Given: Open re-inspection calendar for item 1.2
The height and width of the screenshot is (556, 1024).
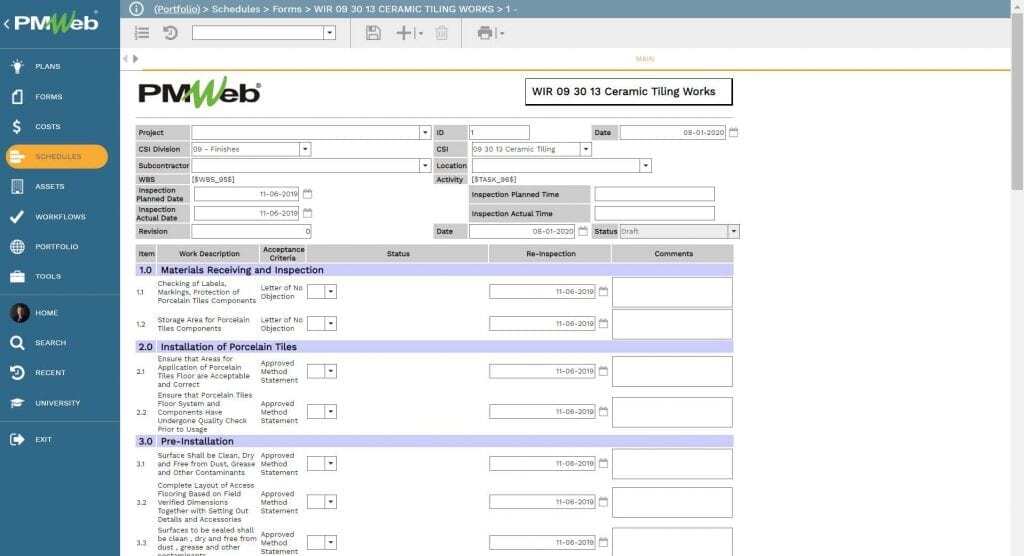Looking at the screenshot, I should pyautogui.click(x=603, y=324).
